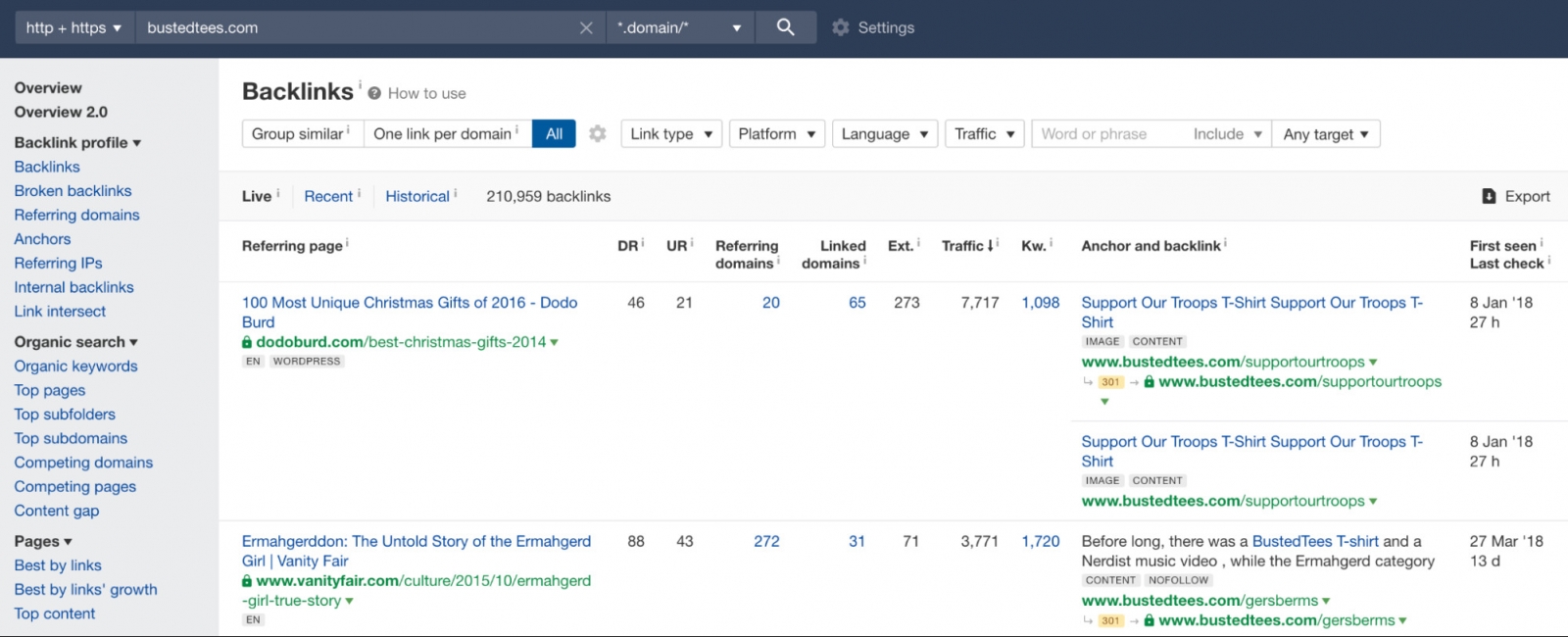Select the All option
Screen dimensions: 1568x637
pos(554,133)
